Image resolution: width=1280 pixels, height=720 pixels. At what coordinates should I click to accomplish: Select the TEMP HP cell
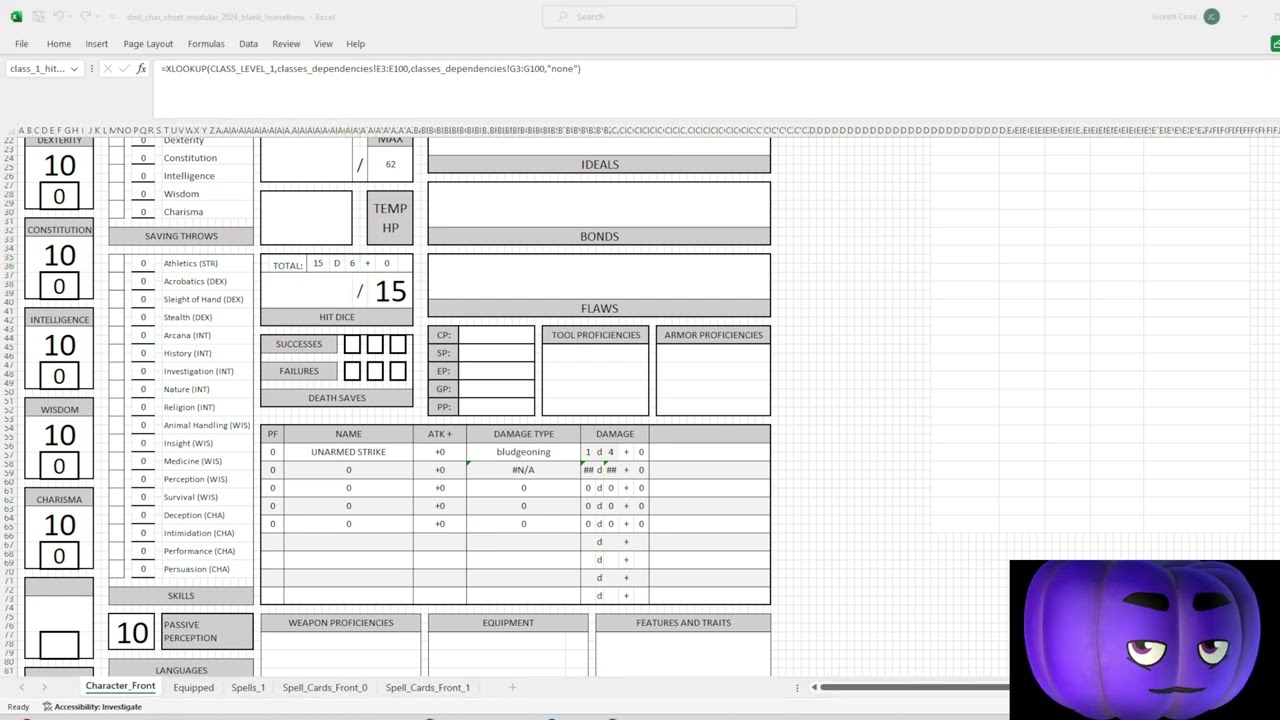[390, 218]
